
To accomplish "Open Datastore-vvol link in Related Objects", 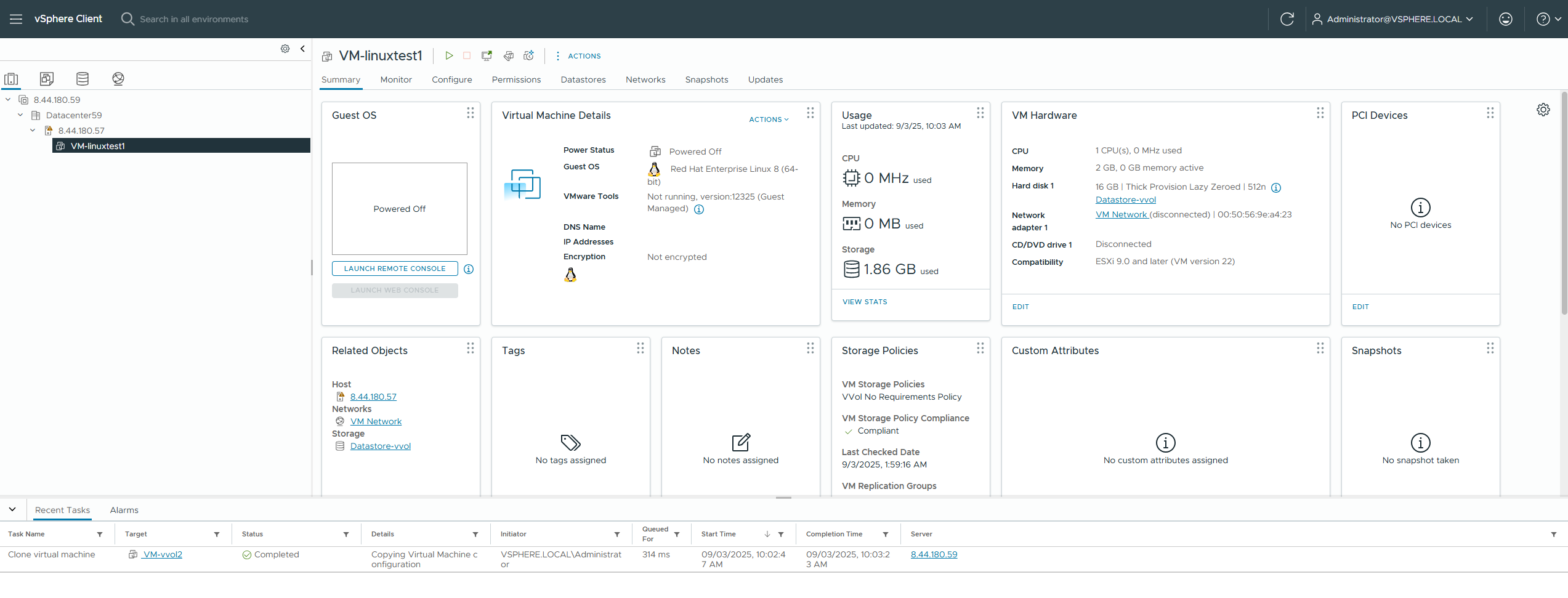I will point(381,446).
